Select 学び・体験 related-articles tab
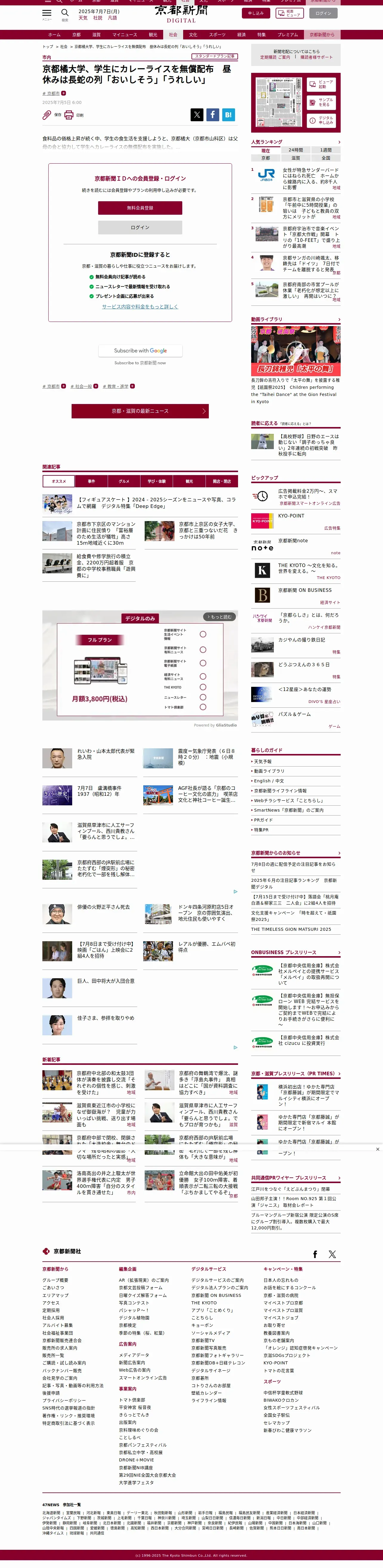 [x=157, y=481]
